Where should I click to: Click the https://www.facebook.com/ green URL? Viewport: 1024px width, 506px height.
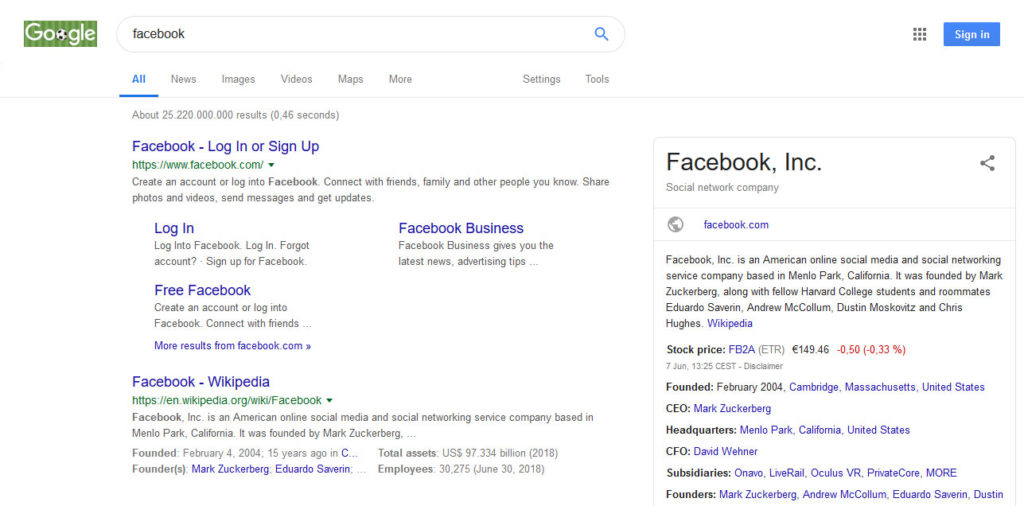[x=198, y=165]
